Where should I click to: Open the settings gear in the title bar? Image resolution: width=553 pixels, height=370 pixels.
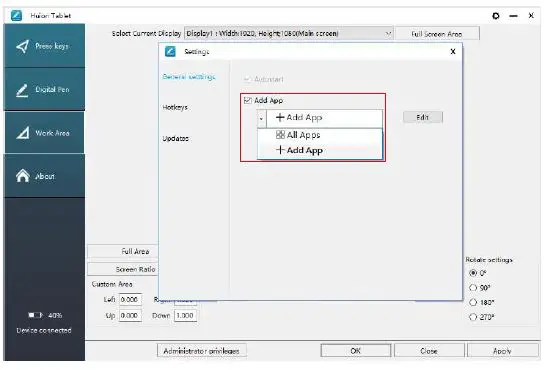pos(496,16)
